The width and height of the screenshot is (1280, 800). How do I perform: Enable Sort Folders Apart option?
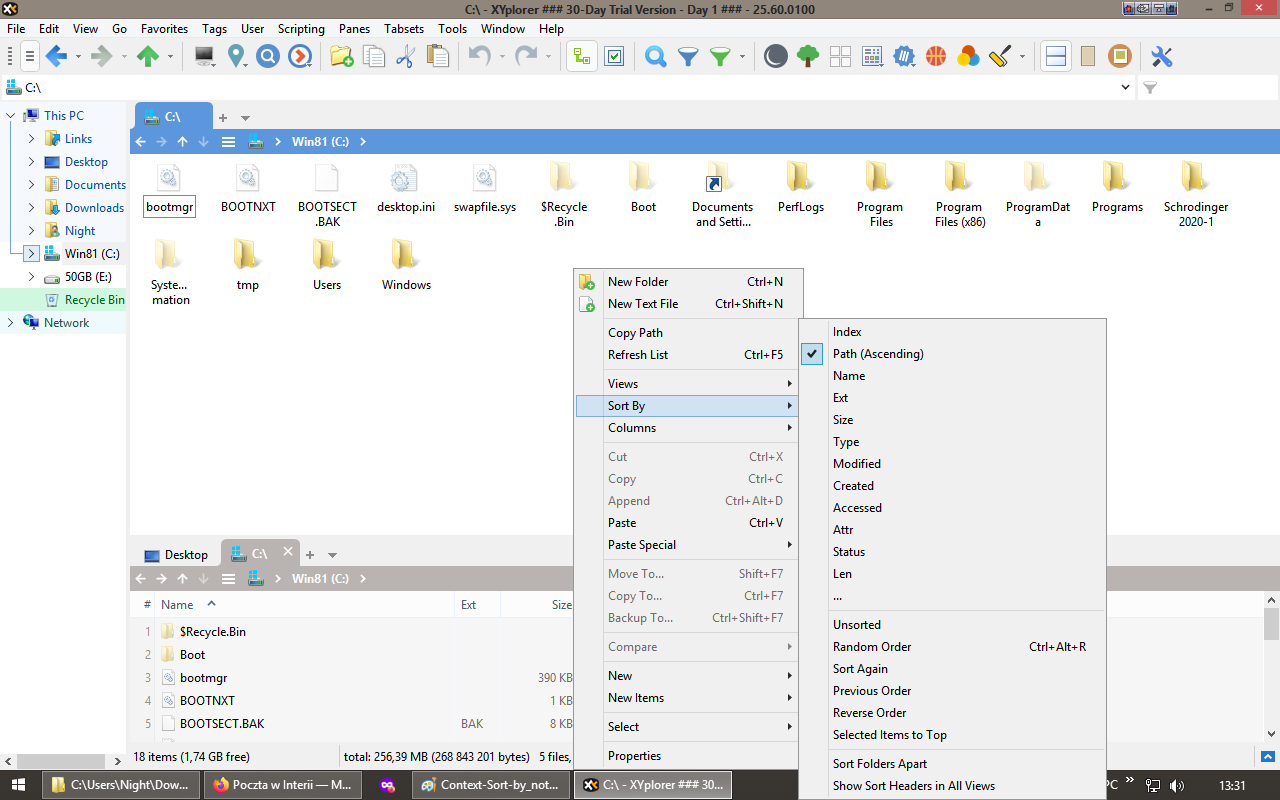[879, 764]
